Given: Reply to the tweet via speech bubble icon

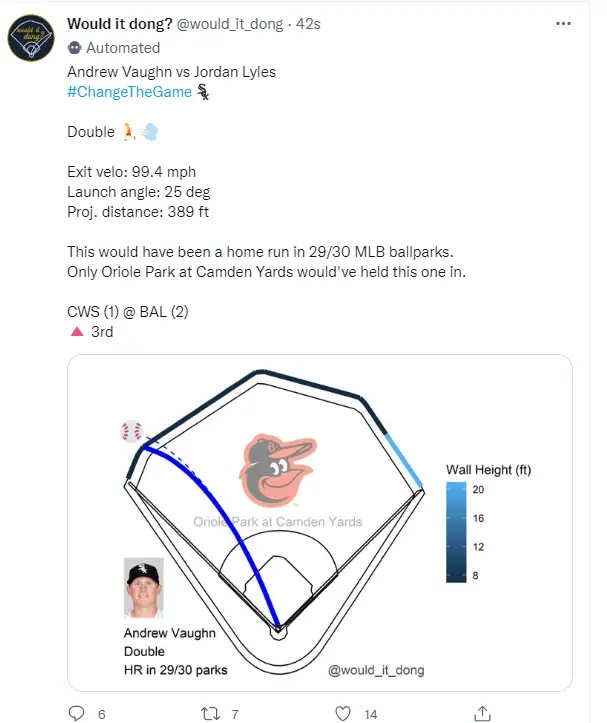Looking at the screenshot, I should (77, 713).
